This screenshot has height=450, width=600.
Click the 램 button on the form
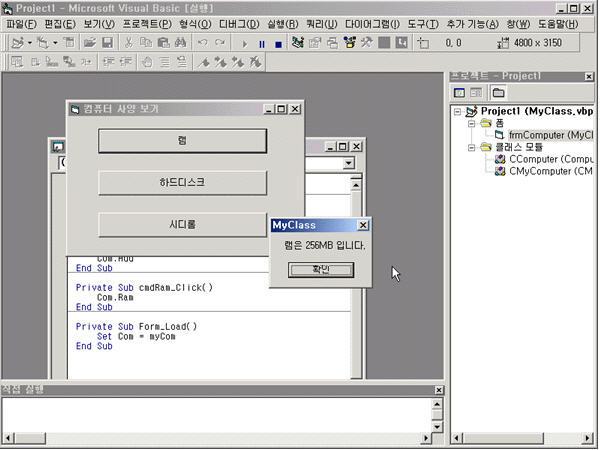pyautogui.click(x=183, y=141)
